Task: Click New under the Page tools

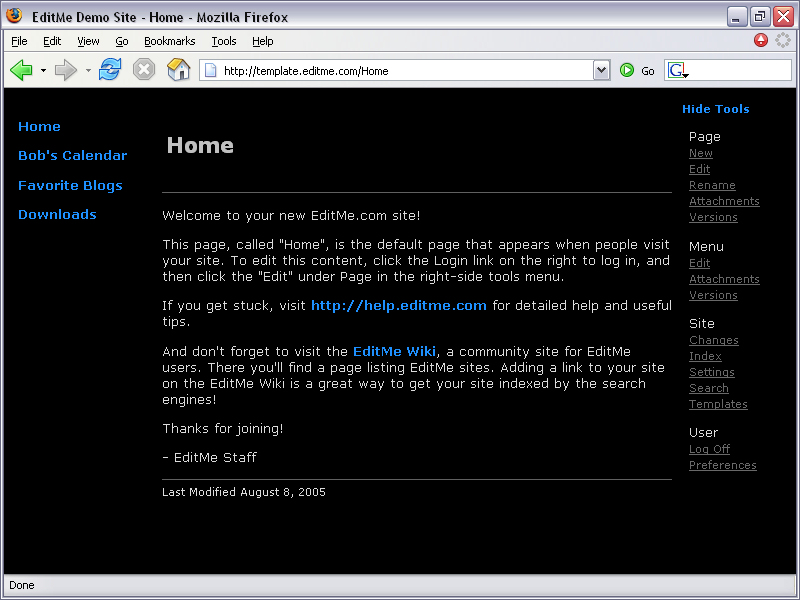Action: (x=701, y=153)
